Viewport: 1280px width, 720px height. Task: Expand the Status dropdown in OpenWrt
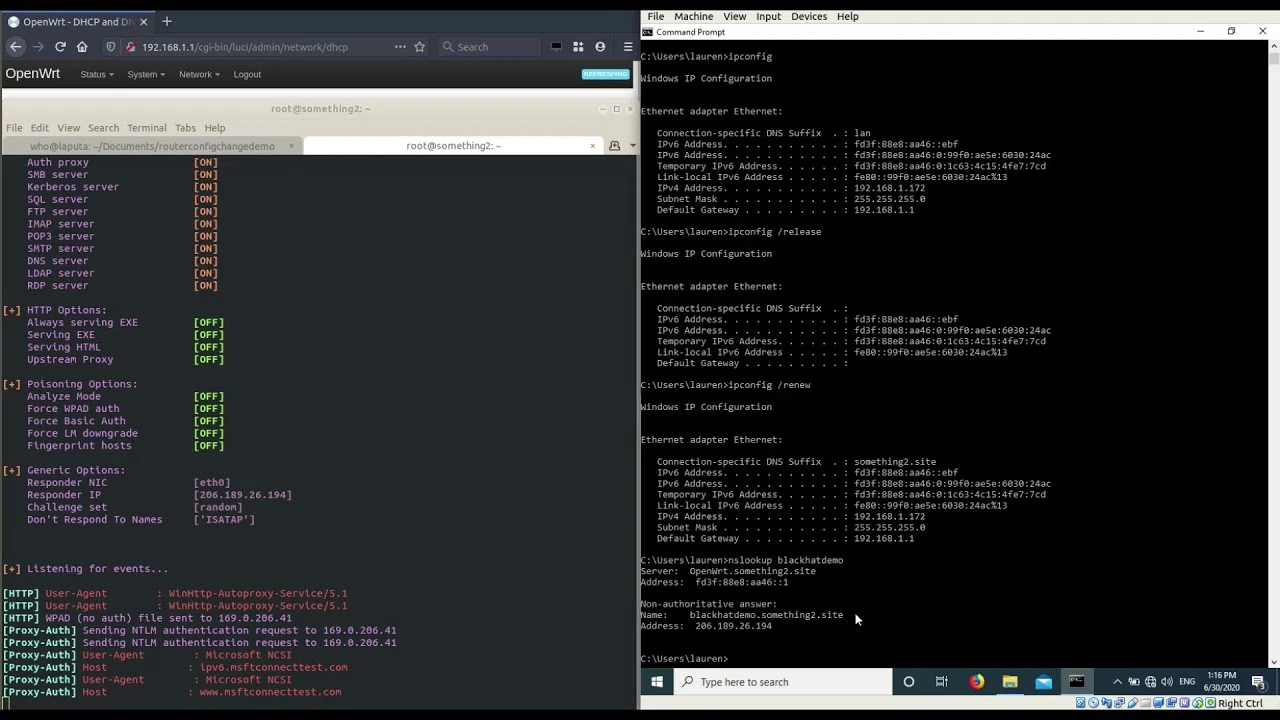coord(97,75)
